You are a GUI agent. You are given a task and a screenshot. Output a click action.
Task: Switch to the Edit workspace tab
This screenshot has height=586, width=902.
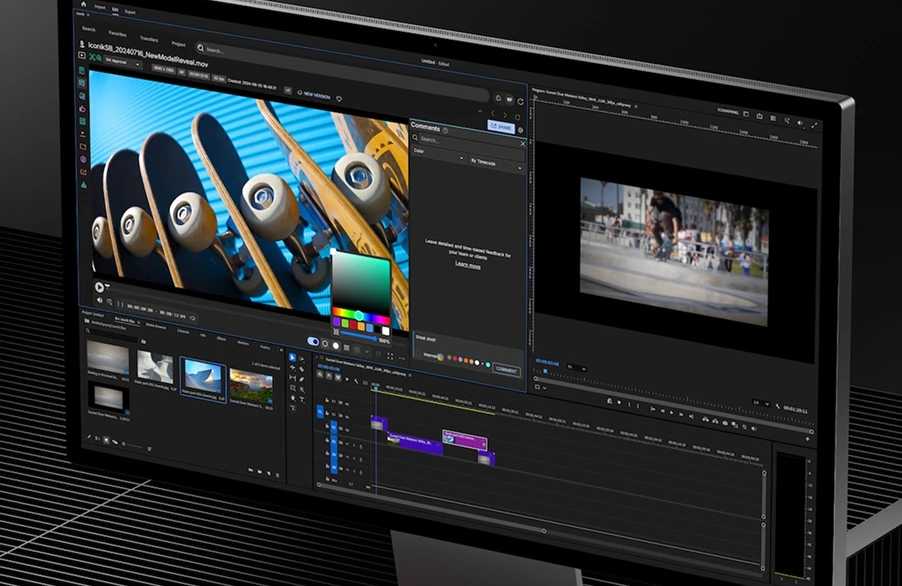[x=115, y=10]
